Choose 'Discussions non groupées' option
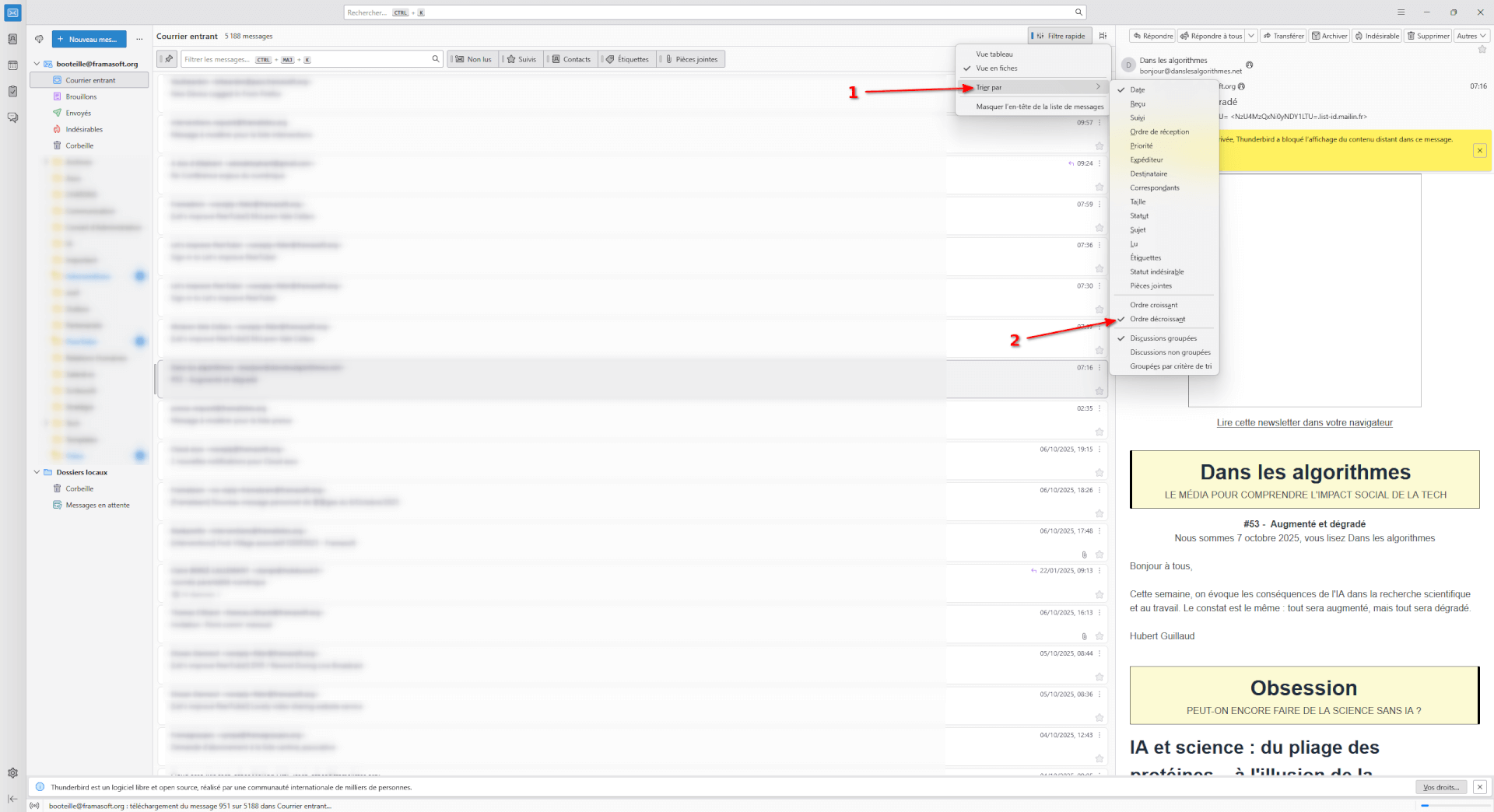 1170,352
